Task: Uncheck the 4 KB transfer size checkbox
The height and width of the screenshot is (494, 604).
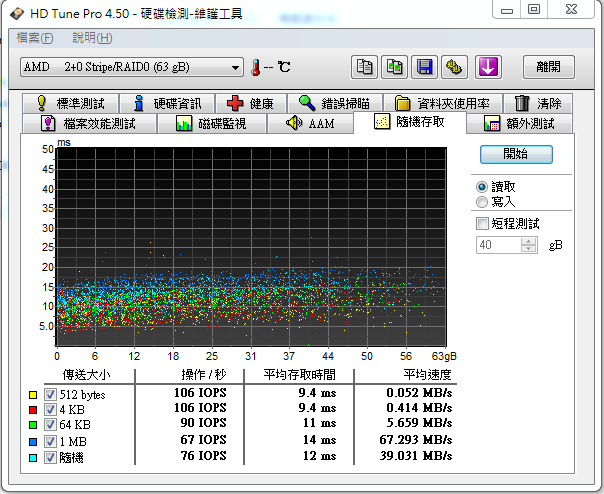Action: tap(50, 409)
